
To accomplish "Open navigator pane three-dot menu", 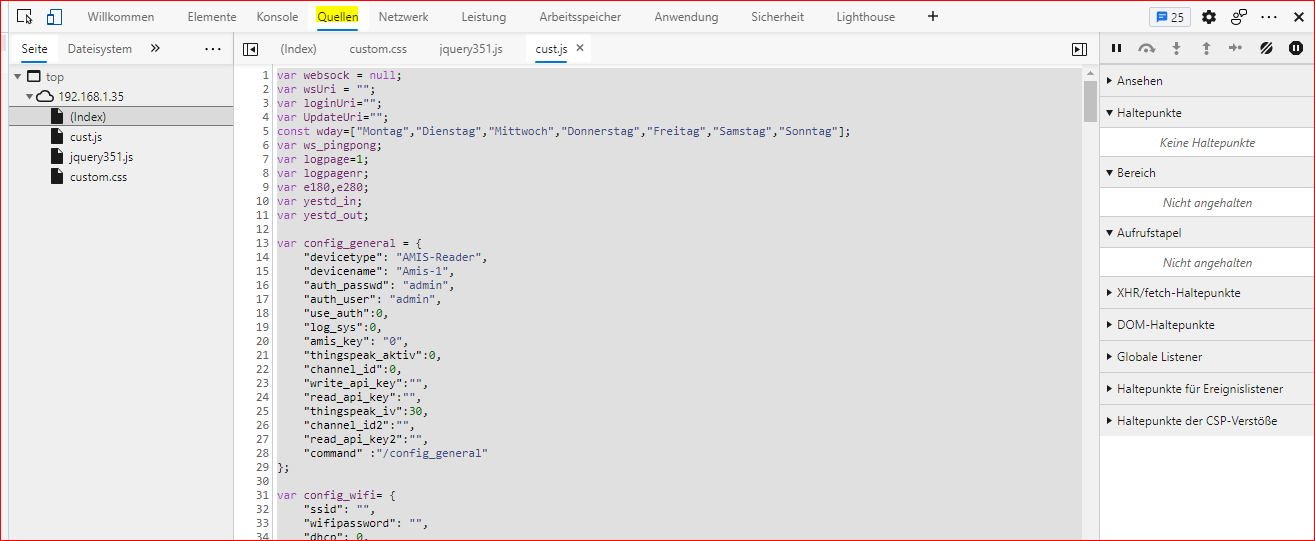I will 213,48.
